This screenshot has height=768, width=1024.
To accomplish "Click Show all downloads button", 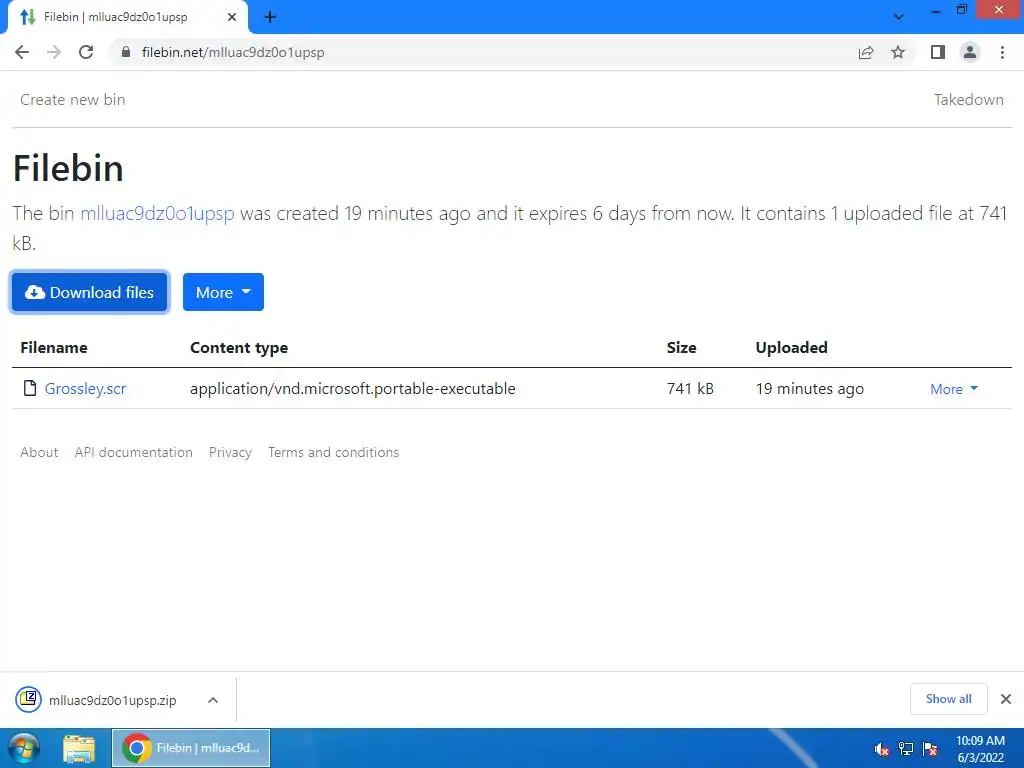I will [948, 699].
